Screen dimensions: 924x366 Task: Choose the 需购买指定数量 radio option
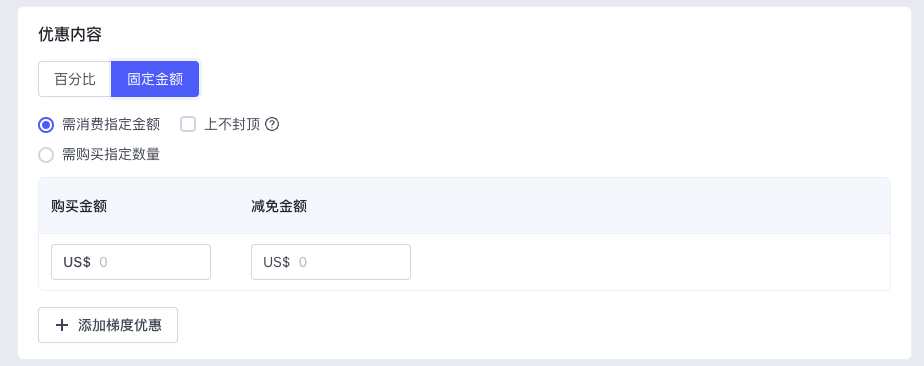46,155
